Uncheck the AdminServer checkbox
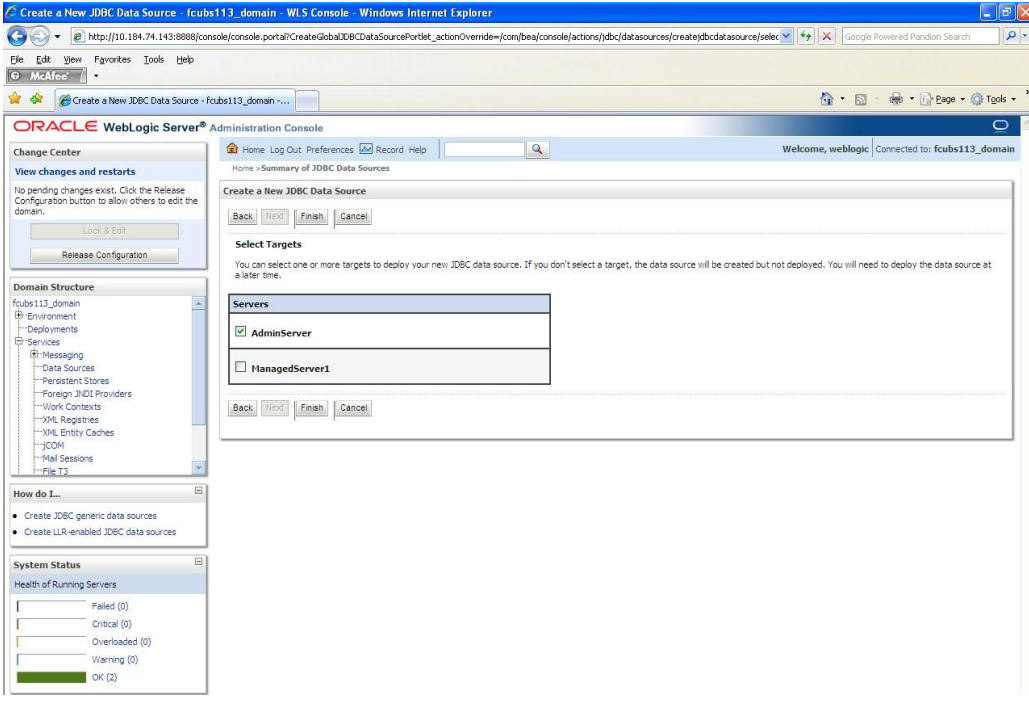 tap(241, 331)
